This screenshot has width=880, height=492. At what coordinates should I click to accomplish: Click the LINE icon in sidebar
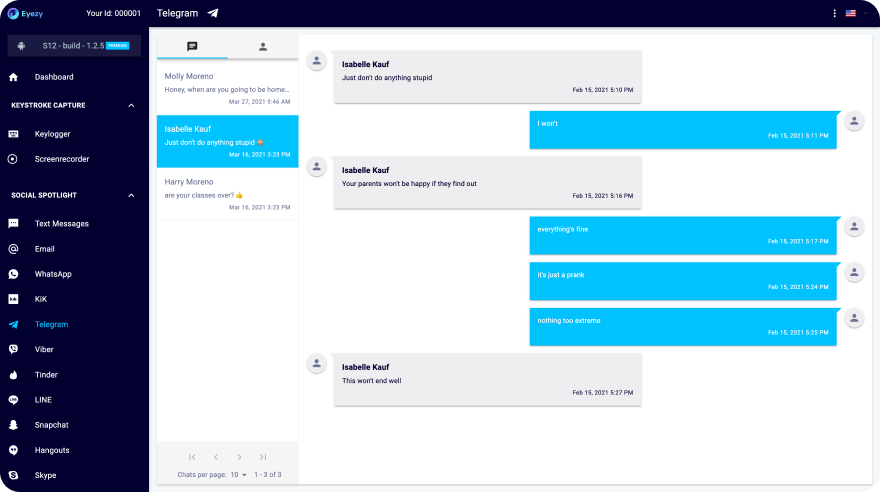tap(13, 399)
